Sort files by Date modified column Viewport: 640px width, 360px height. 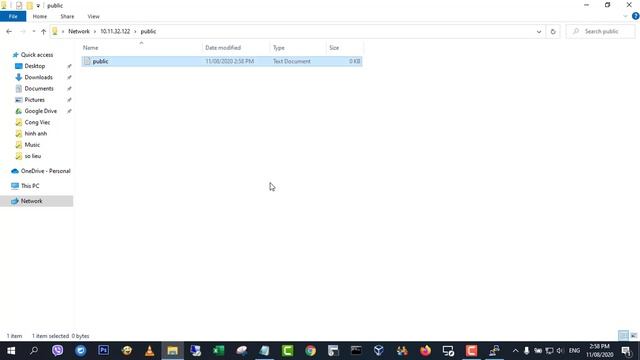(236, 48)
